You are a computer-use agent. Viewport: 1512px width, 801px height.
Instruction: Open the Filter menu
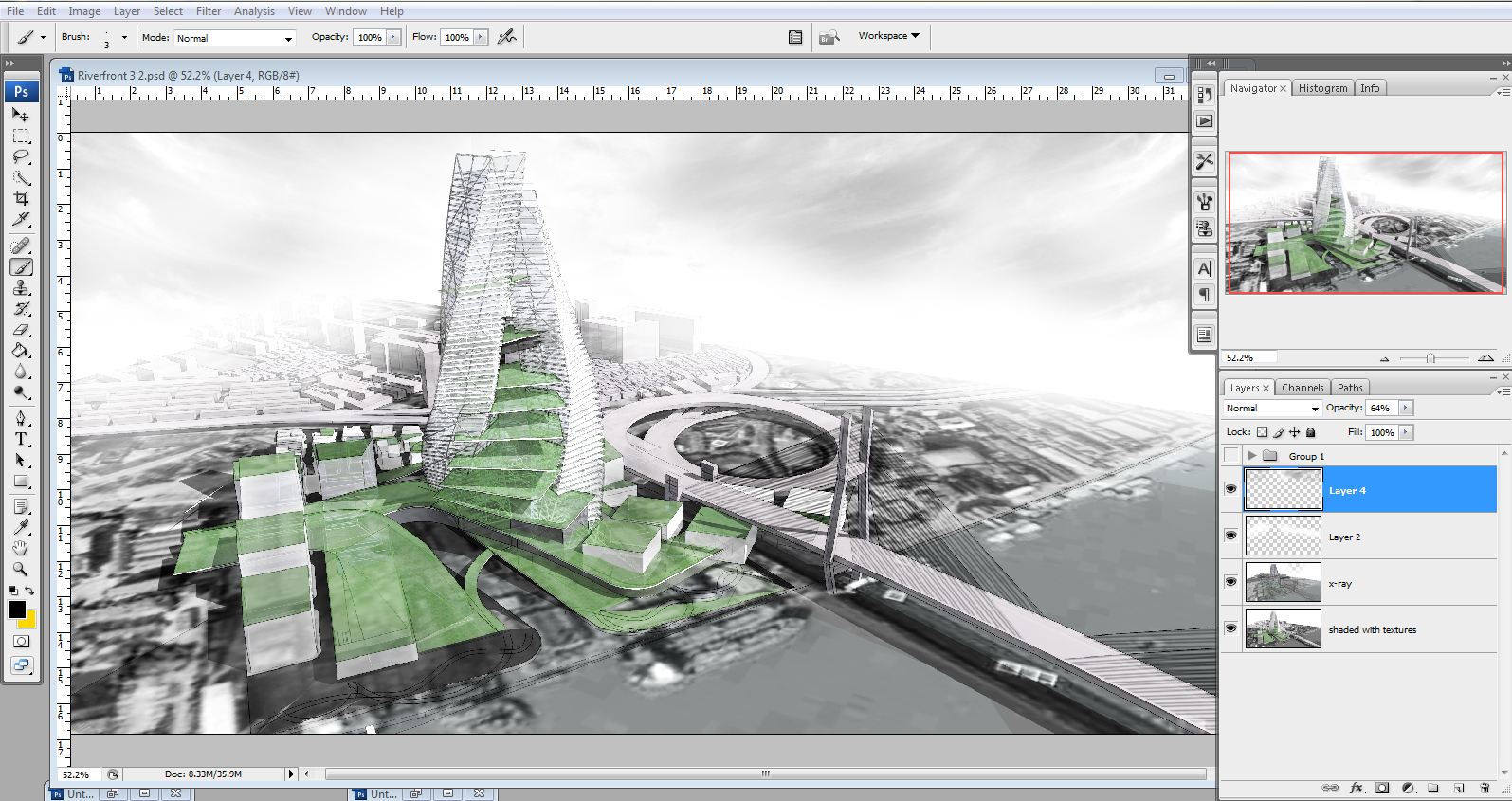[208, 11]
